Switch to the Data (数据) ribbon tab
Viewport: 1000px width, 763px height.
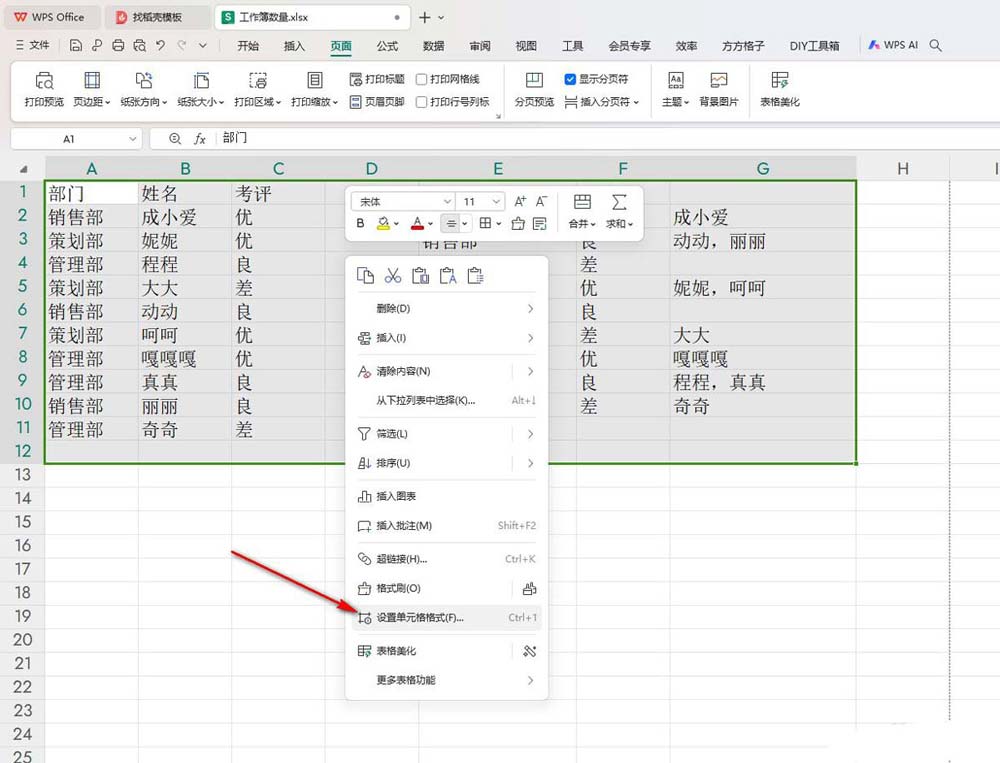tap(434, 46)
